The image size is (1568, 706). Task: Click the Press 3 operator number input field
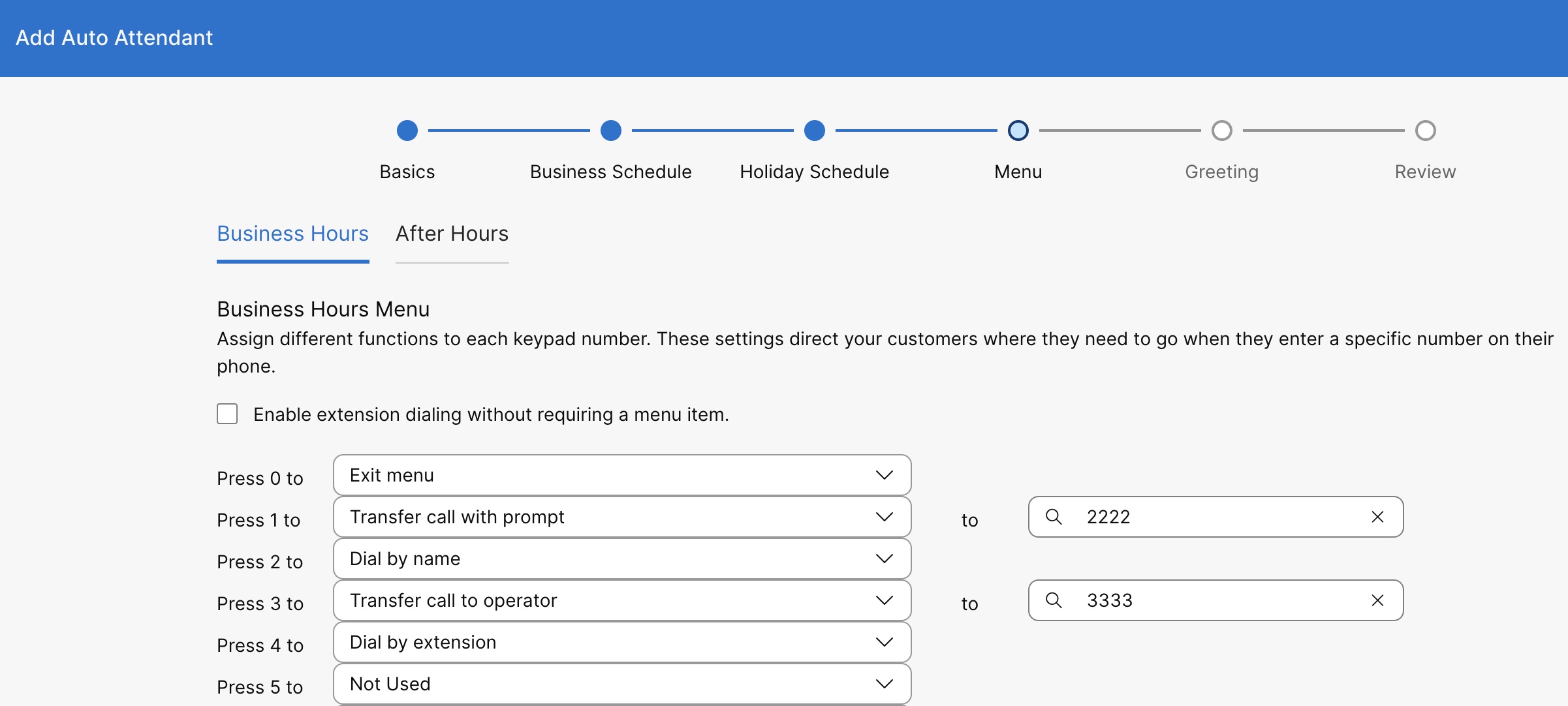tap(1214, 600)
